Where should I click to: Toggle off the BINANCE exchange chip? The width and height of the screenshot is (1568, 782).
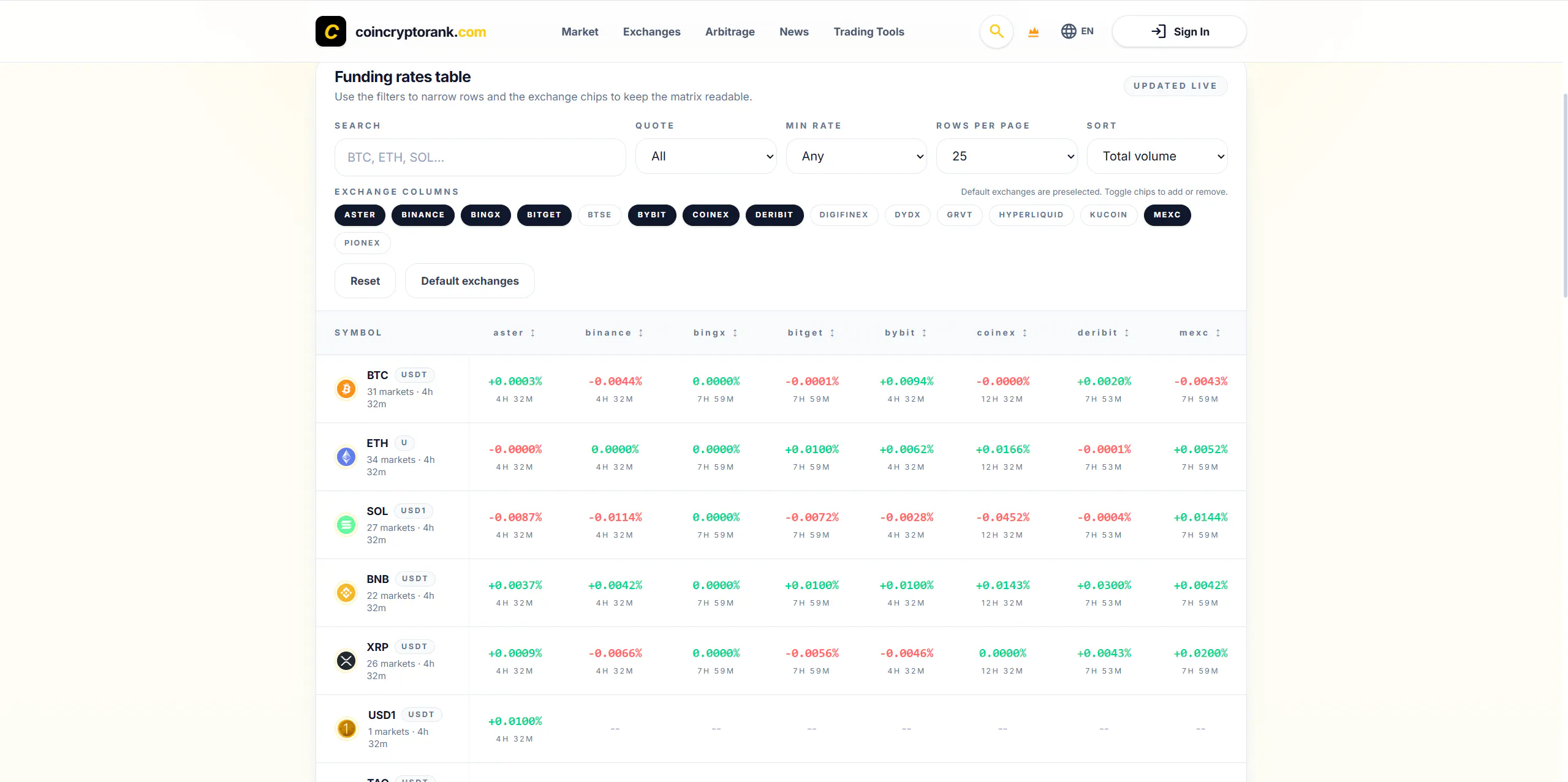coord(423,215)
